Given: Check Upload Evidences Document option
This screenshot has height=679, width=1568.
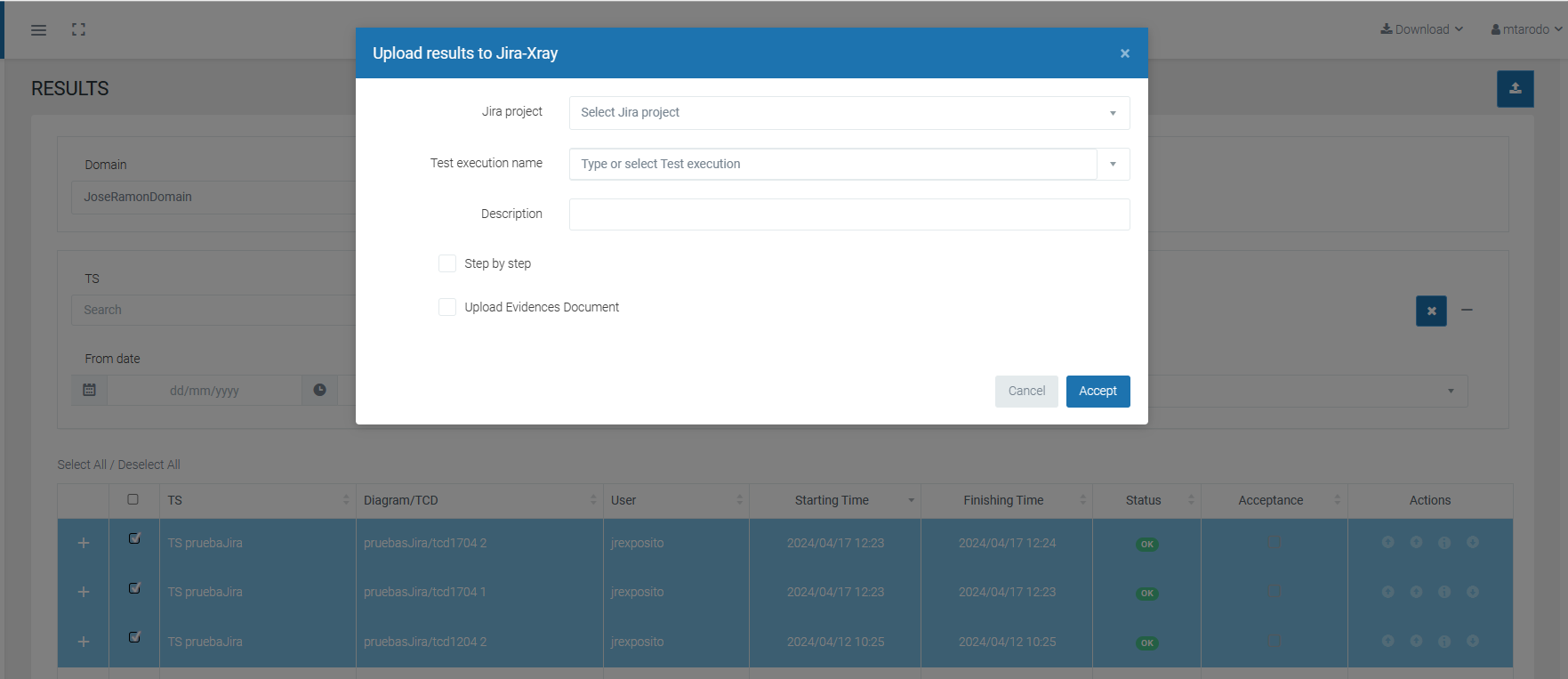Looking at the screenshot, I should pyautogui.click(x=447, y=307).
